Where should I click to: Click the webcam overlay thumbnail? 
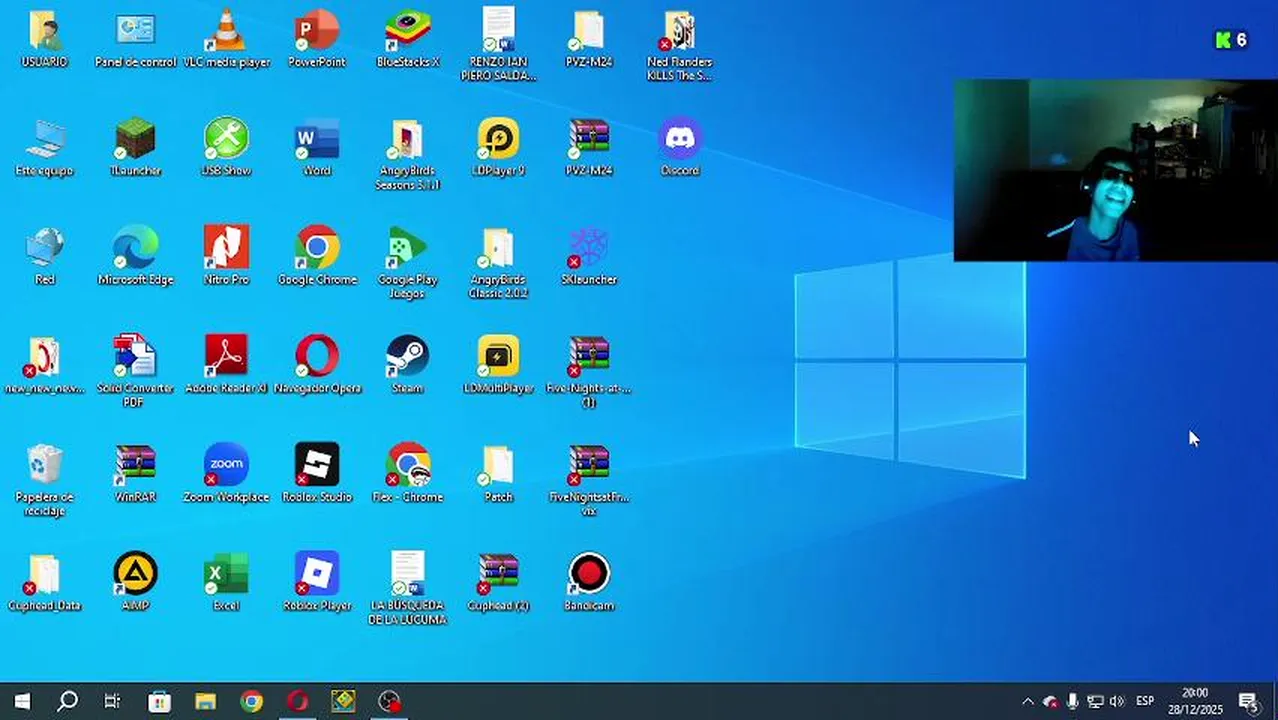click(1116, 170)
